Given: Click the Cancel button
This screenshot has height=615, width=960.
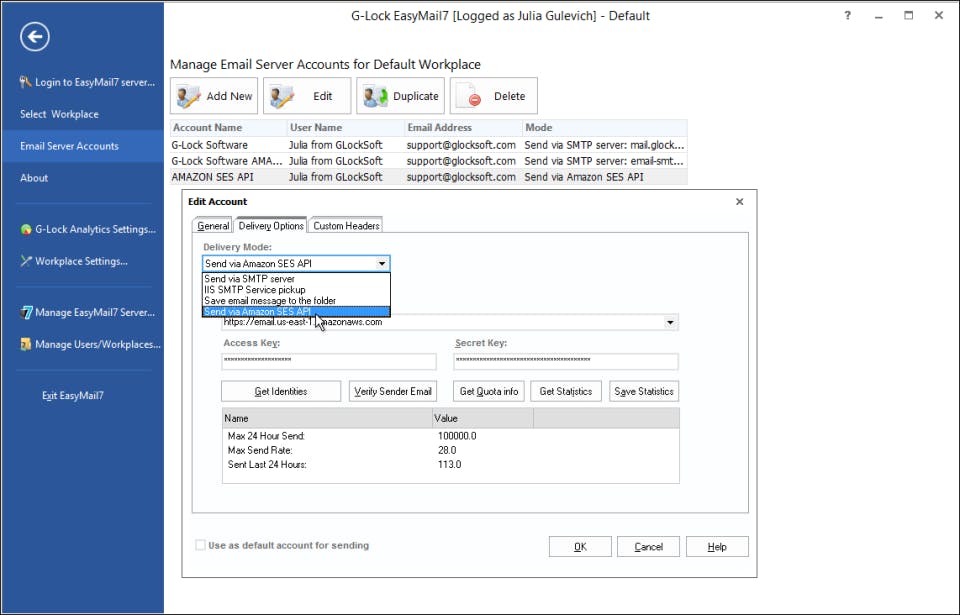Looking at the screenshot, I should [x=648, y=547].
